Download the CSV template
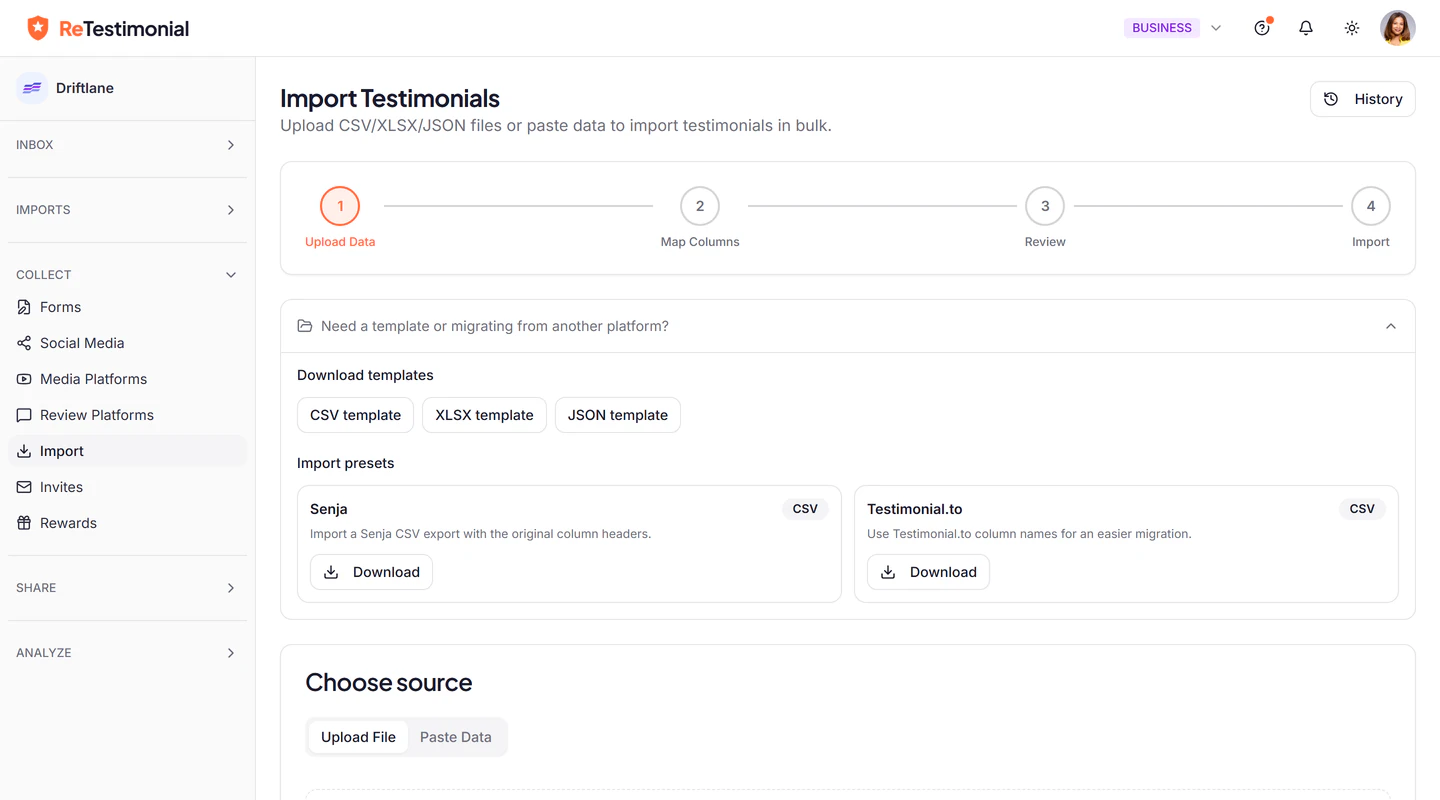This screenshot has width=1440, height=800. coord(355,415)
